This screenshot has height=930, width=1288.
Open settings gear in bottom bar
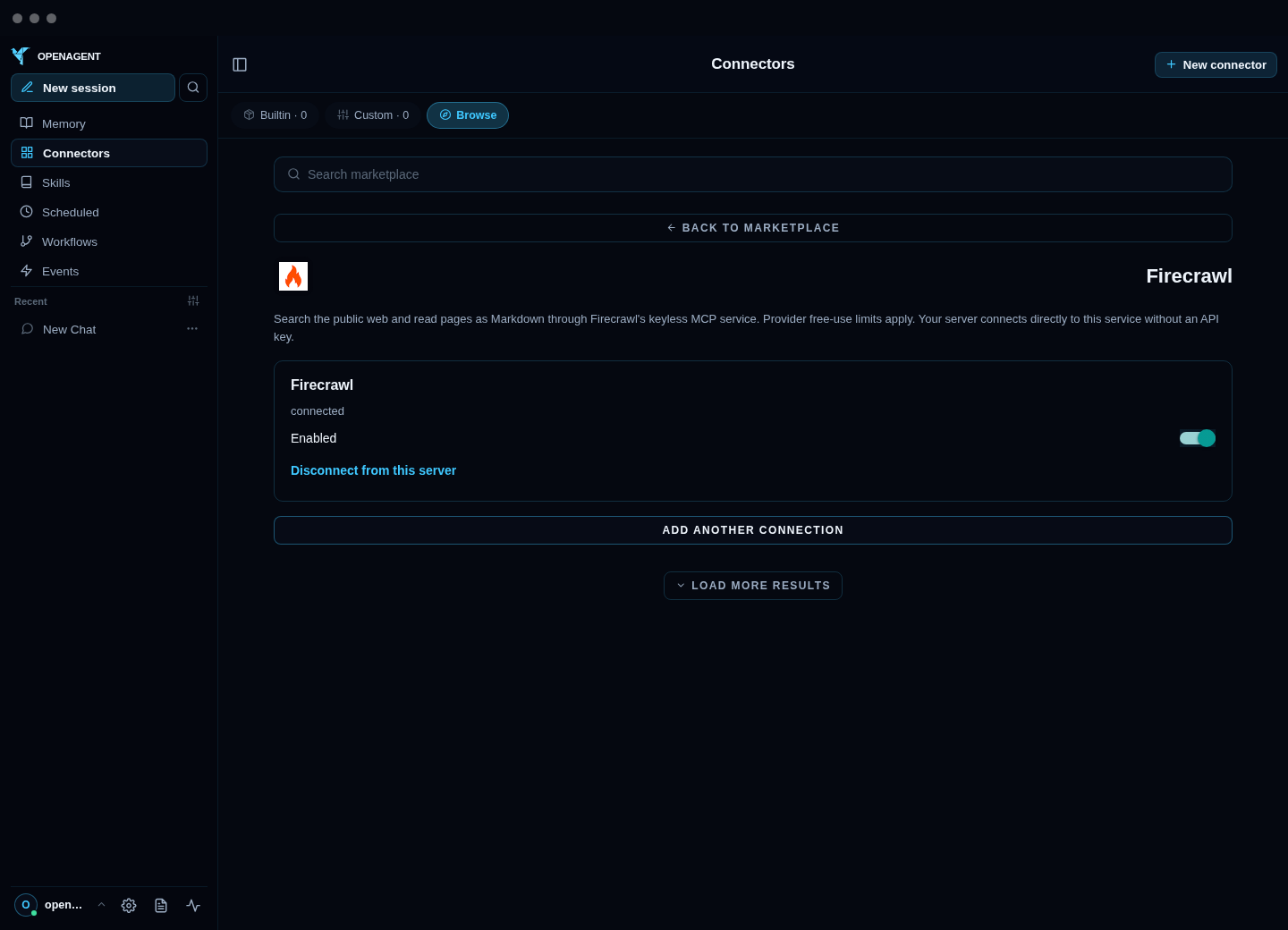click(x=129, y=905)
